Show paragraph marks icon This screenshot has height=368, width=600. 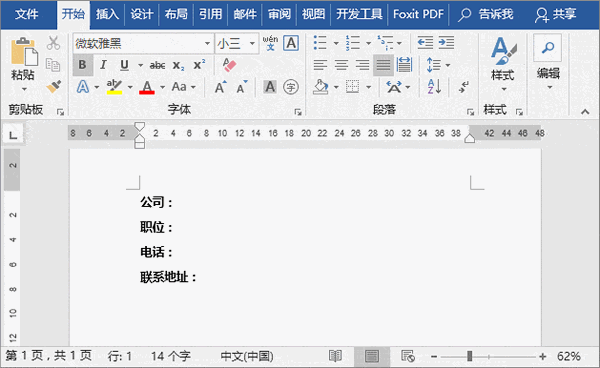tap(464, 87)
